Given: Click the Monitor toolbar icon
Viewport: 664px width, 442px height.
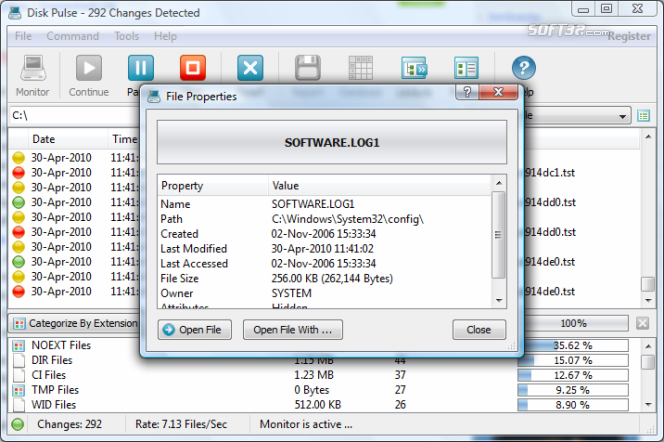Looking at the screenshot, I should click(x=33, y=68).
